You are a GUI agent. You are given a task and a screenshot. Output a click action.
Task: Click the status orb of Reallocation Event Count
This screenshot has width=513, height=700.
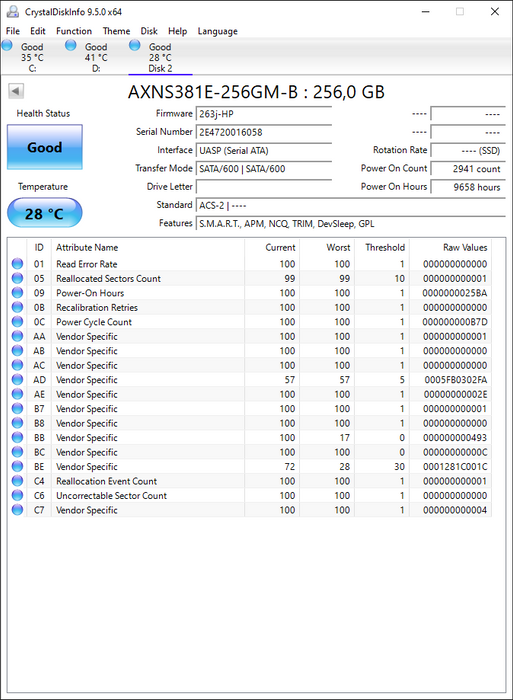tap(17, 481)
